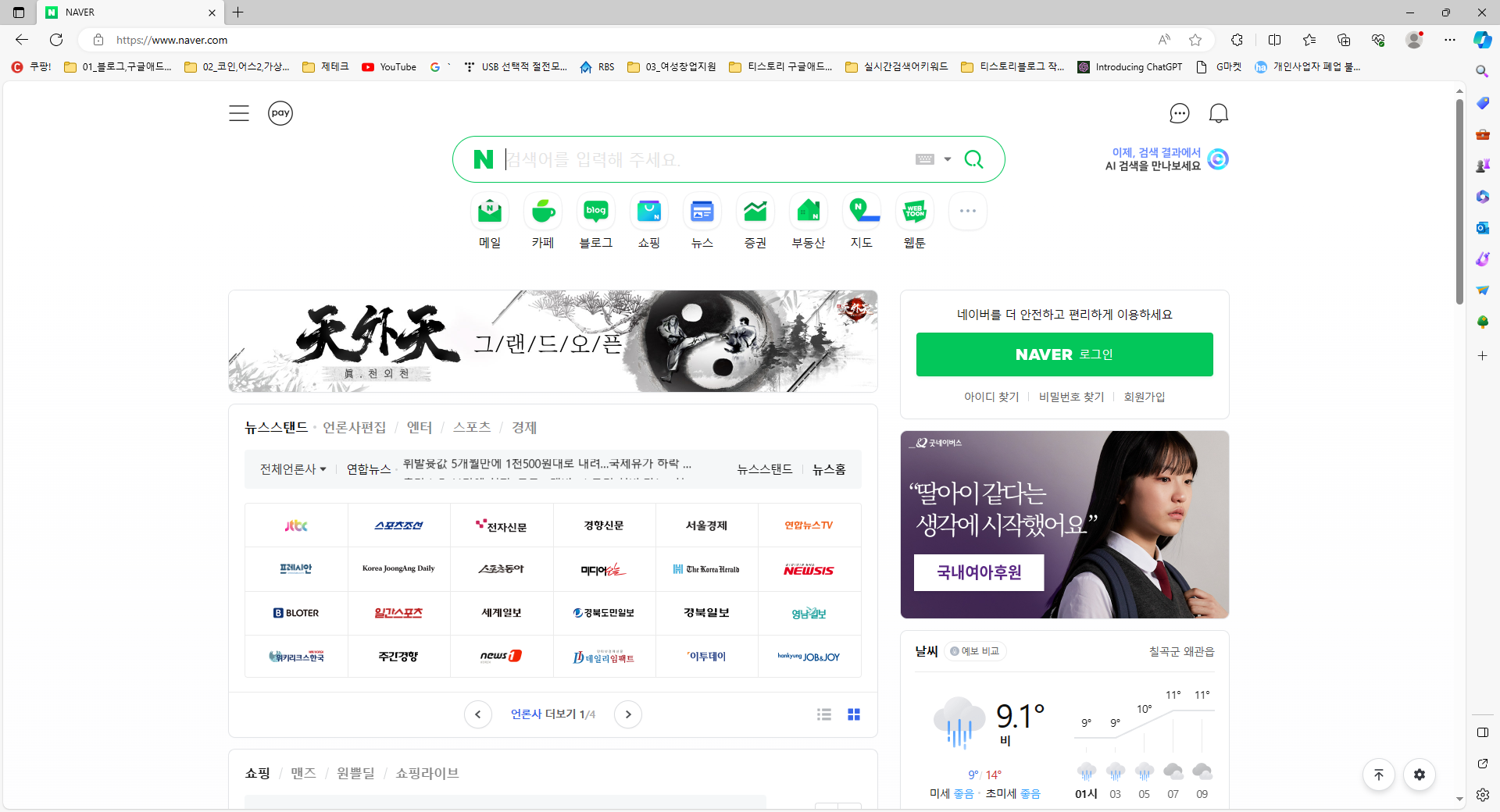Toggle the virtual keyboard in the search bar
The width and height of the screenshot is (1500, 812).
[924, 158]
